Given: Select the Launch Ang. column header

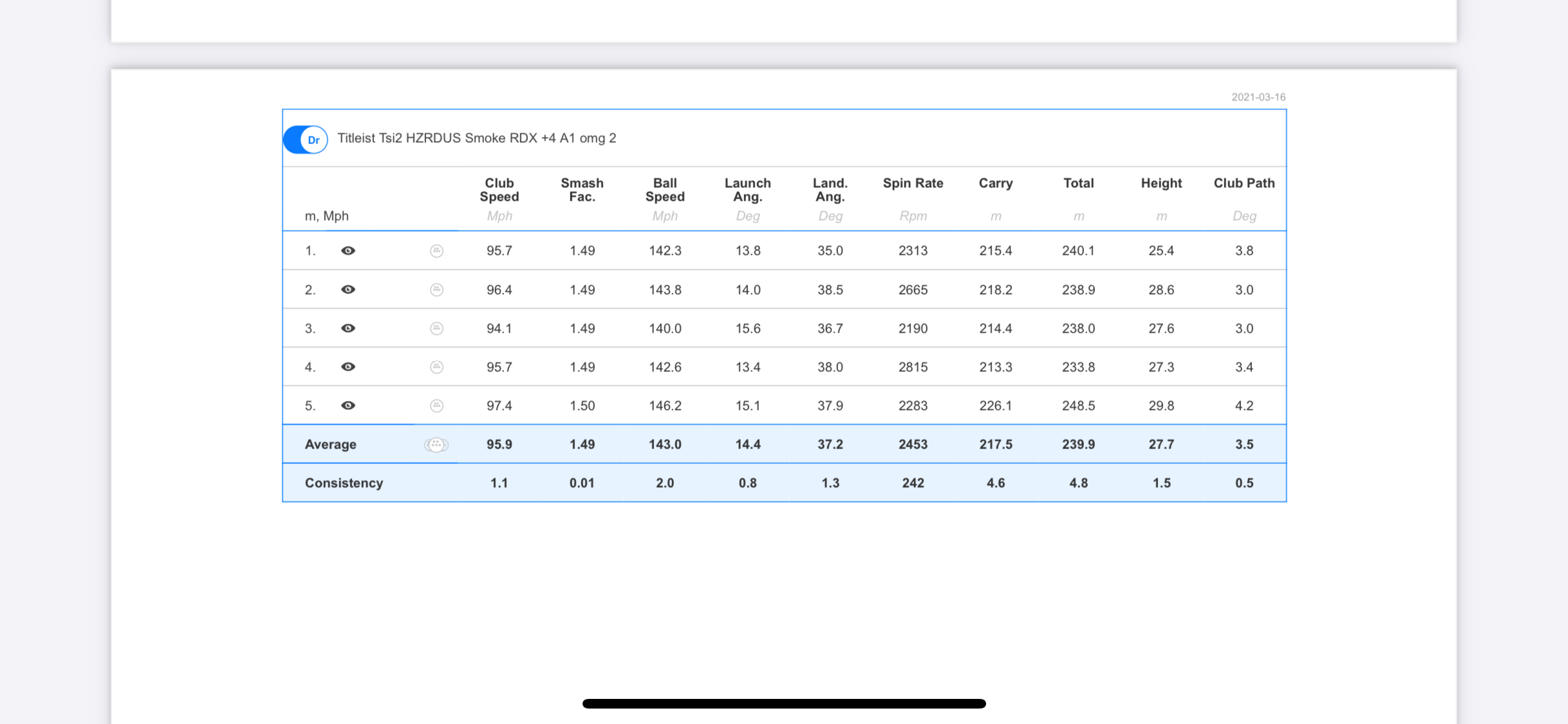Looking at the screenshot, I should point(747,190).
